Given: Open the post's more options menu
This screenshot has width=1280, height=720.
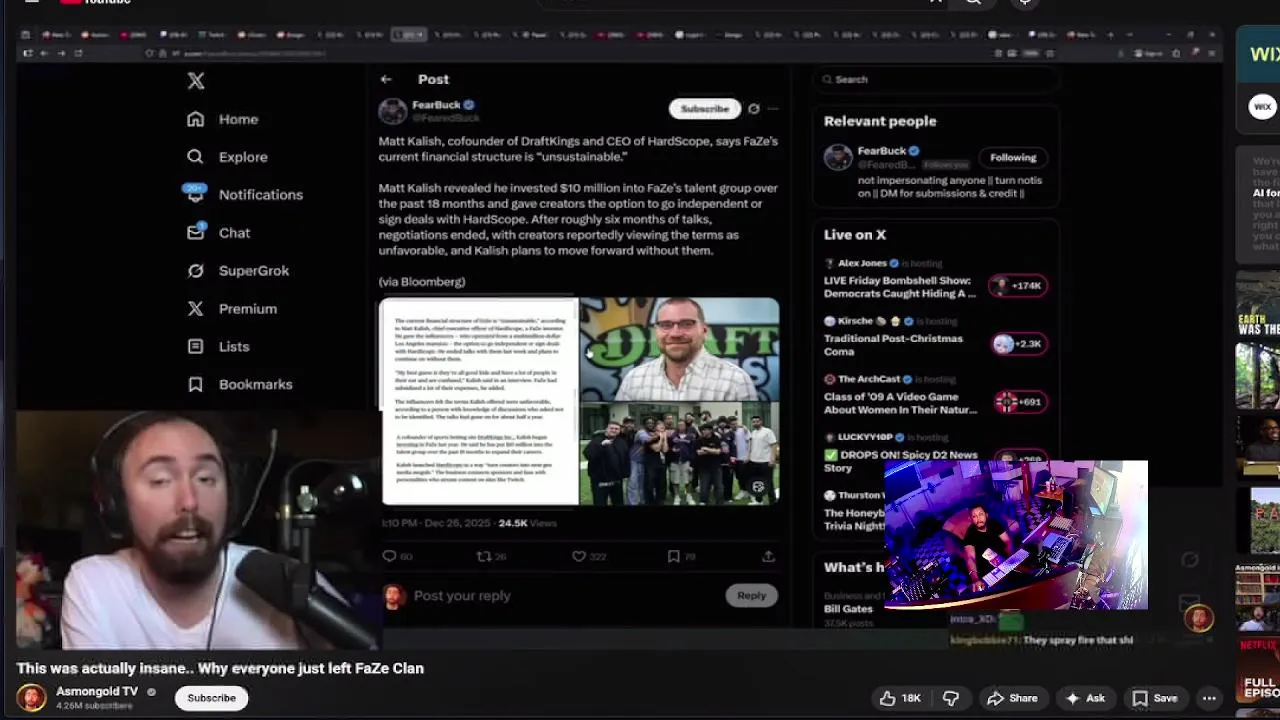Looking at the screenshot, I should (772, 109).
